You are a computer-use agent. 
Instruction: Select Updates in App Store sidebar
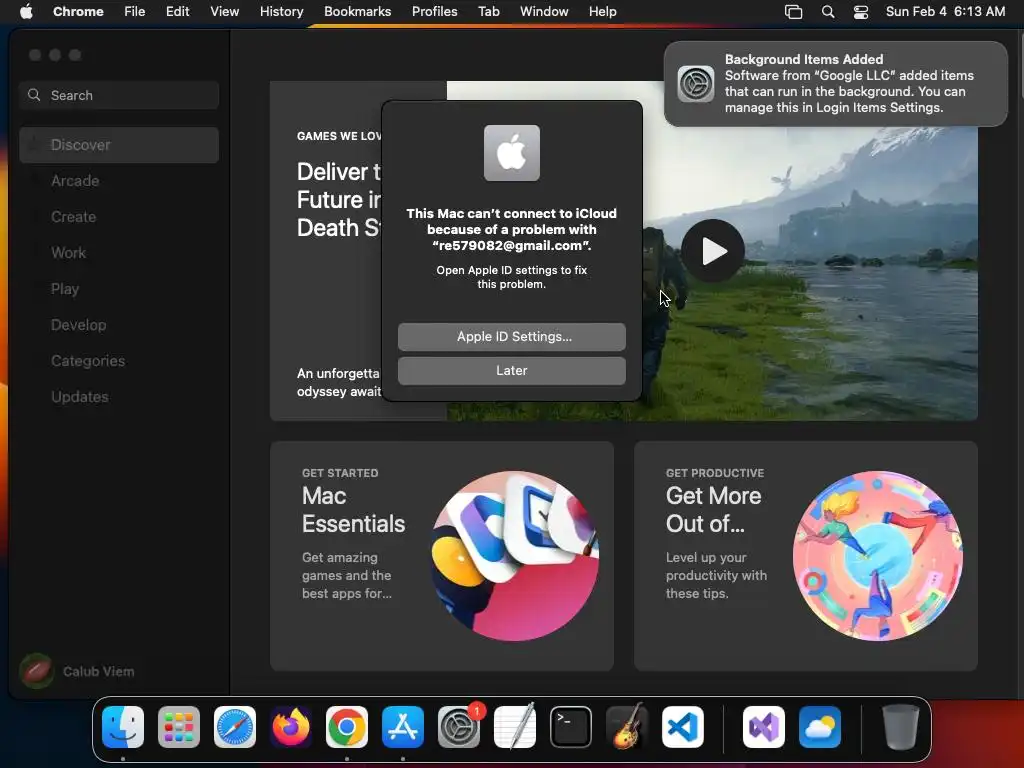[119, 396]
